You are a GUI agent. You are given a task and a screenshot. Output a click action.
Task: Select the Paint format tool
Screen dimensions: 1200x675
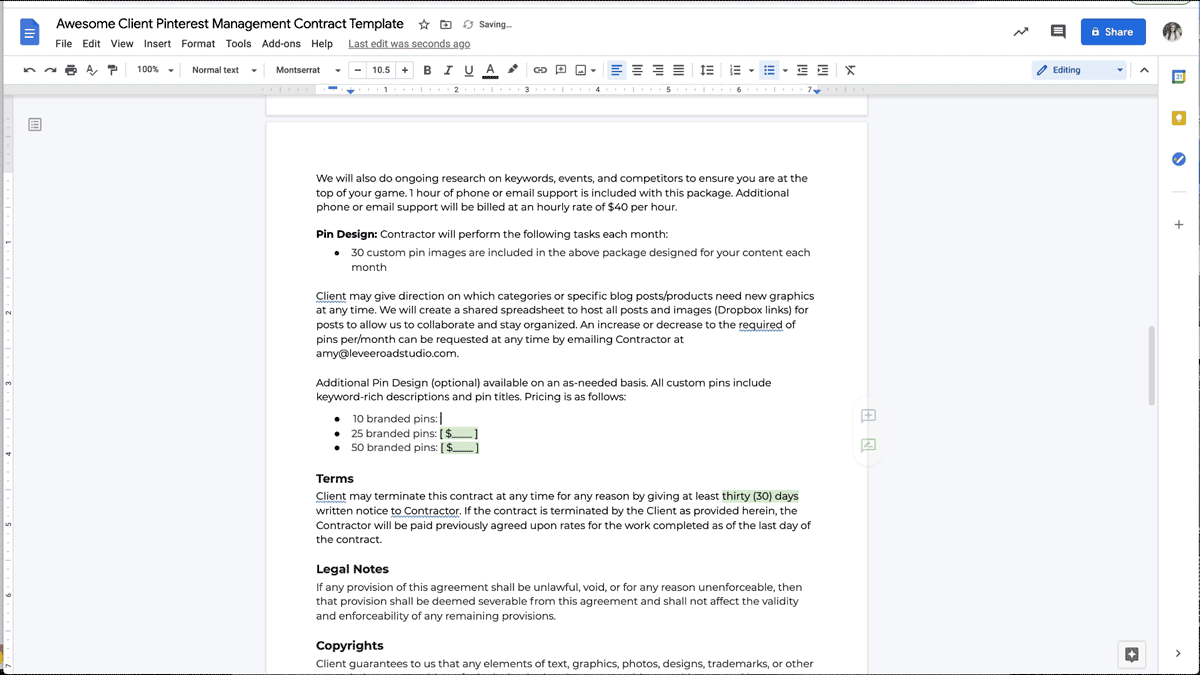click(112, 70)
